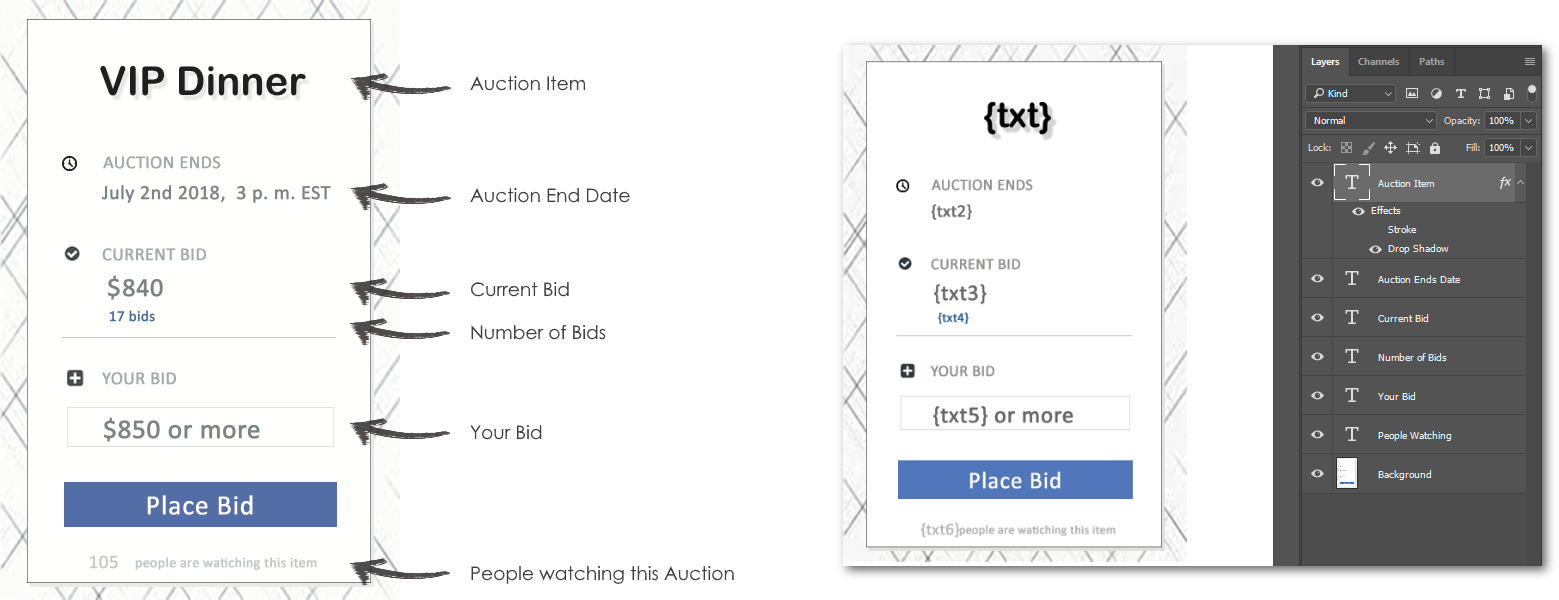Viewport: 1559px width, 600px height.
Task: Collapse the Auction Item effects list
Action: (1520, 183)
